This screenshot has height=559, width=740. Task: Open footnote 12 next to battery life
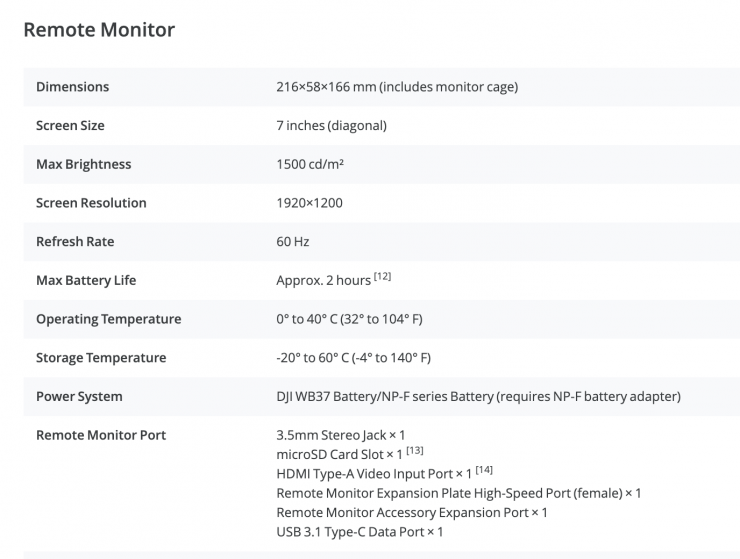click(x=381, y=277)
